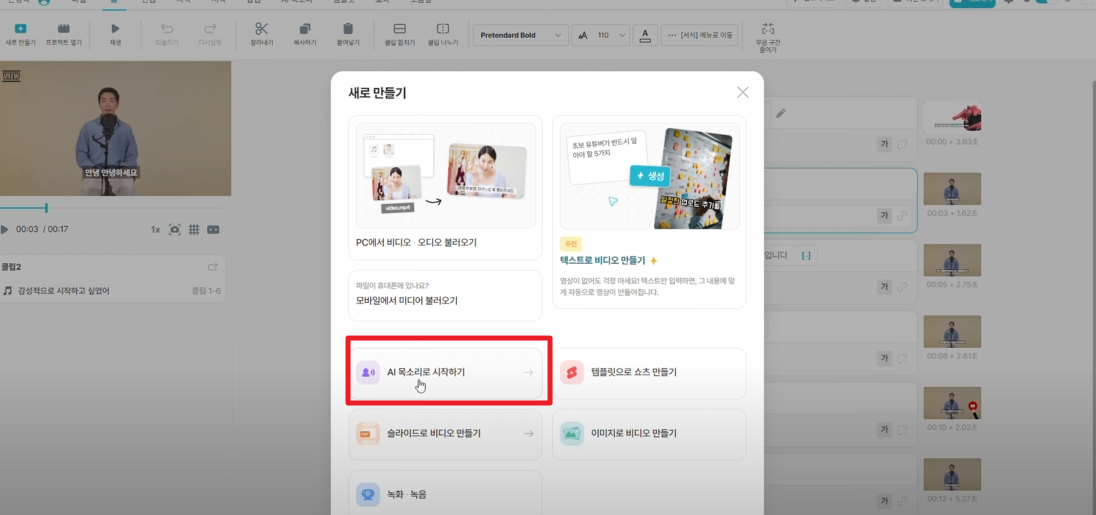Change the 1x playback speed

(x=155, y=229)
